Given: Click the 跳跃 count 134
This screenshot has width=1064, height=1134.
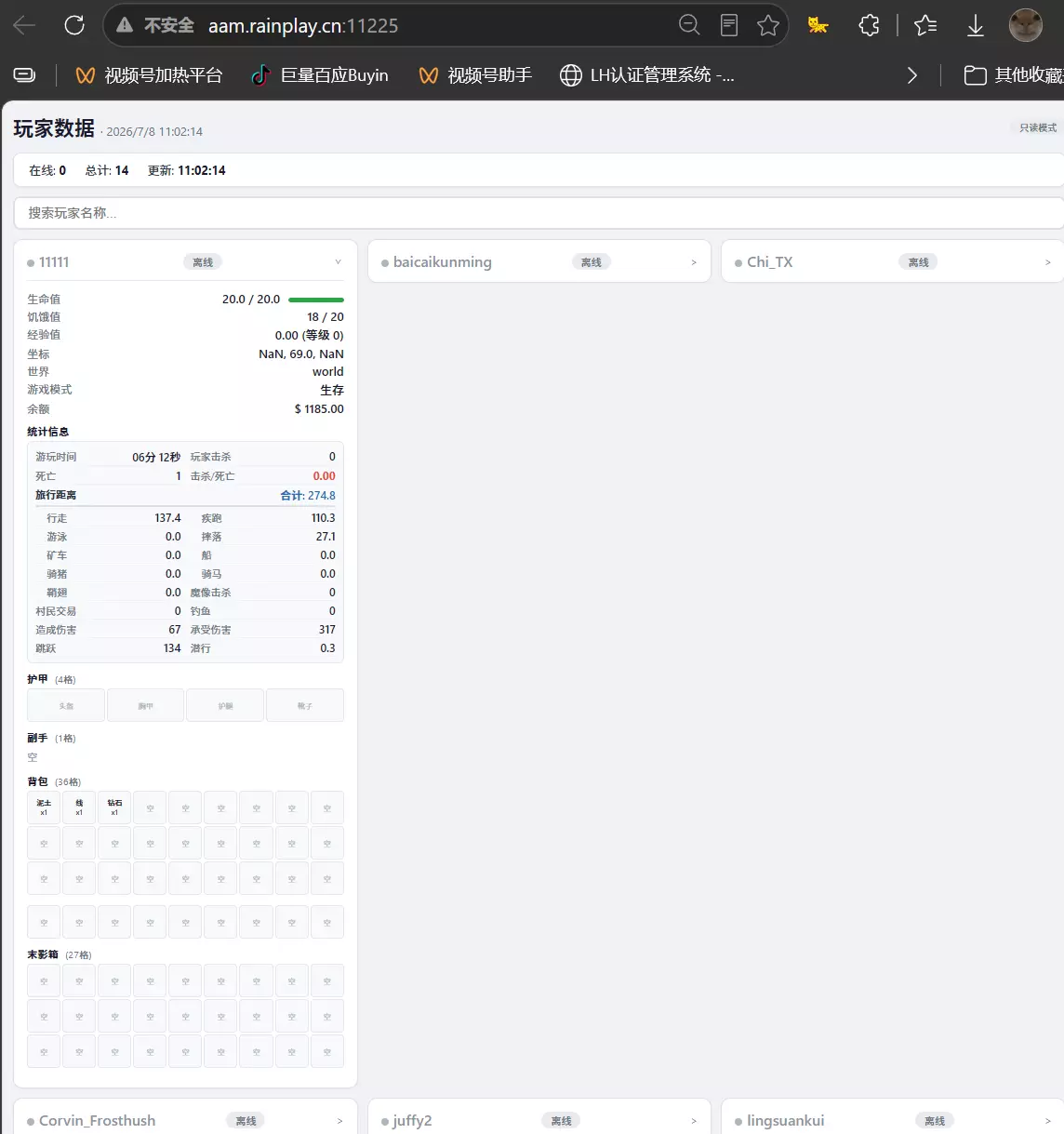Looking at the screenshot, I should (172, 648).
